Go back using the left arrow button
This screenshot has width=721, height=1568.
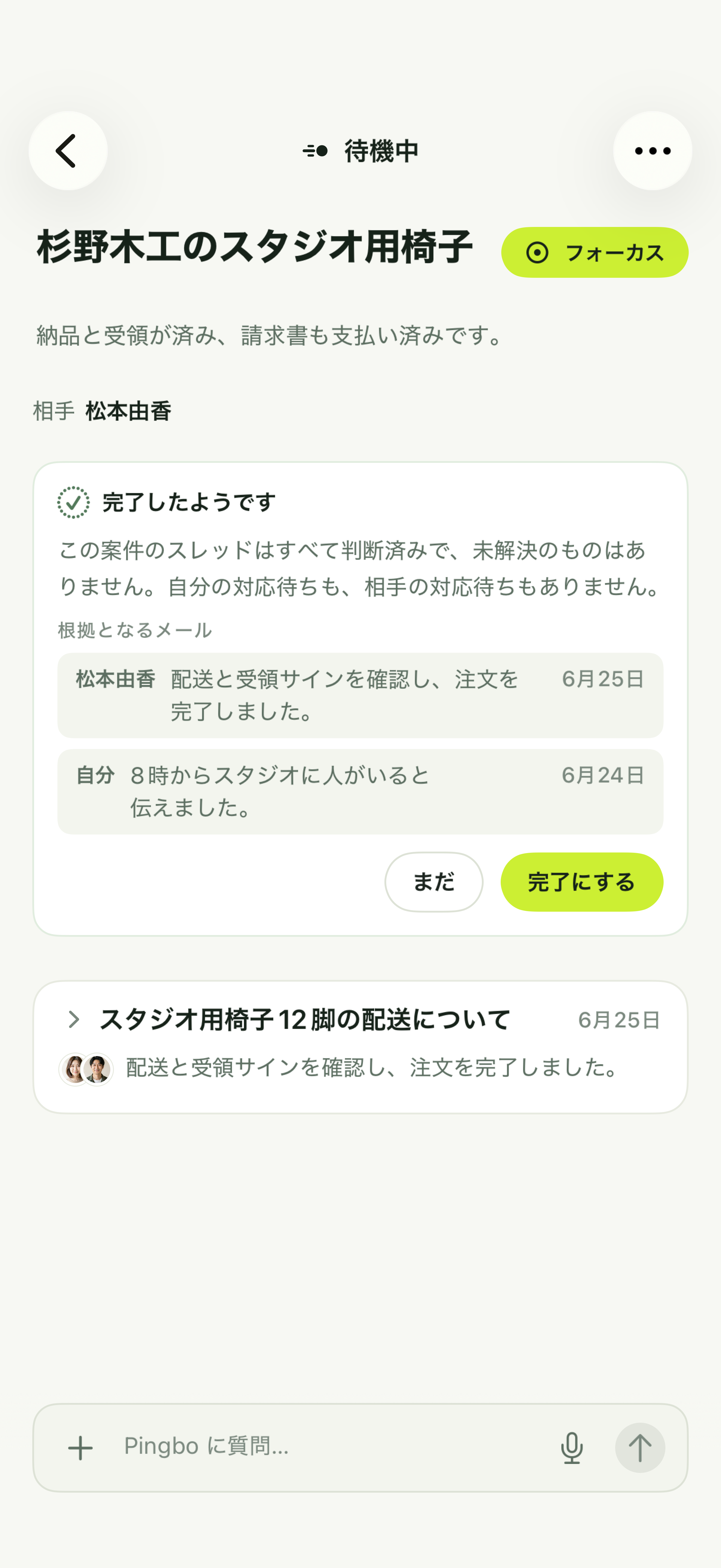click(x=68, y=151)
